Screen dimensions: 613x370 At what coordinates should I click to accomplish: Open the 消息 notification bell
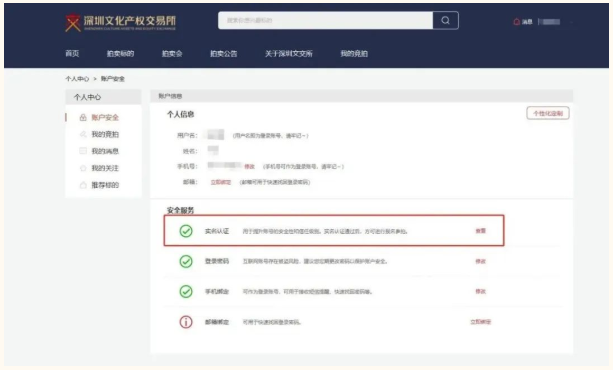point(517,22)
